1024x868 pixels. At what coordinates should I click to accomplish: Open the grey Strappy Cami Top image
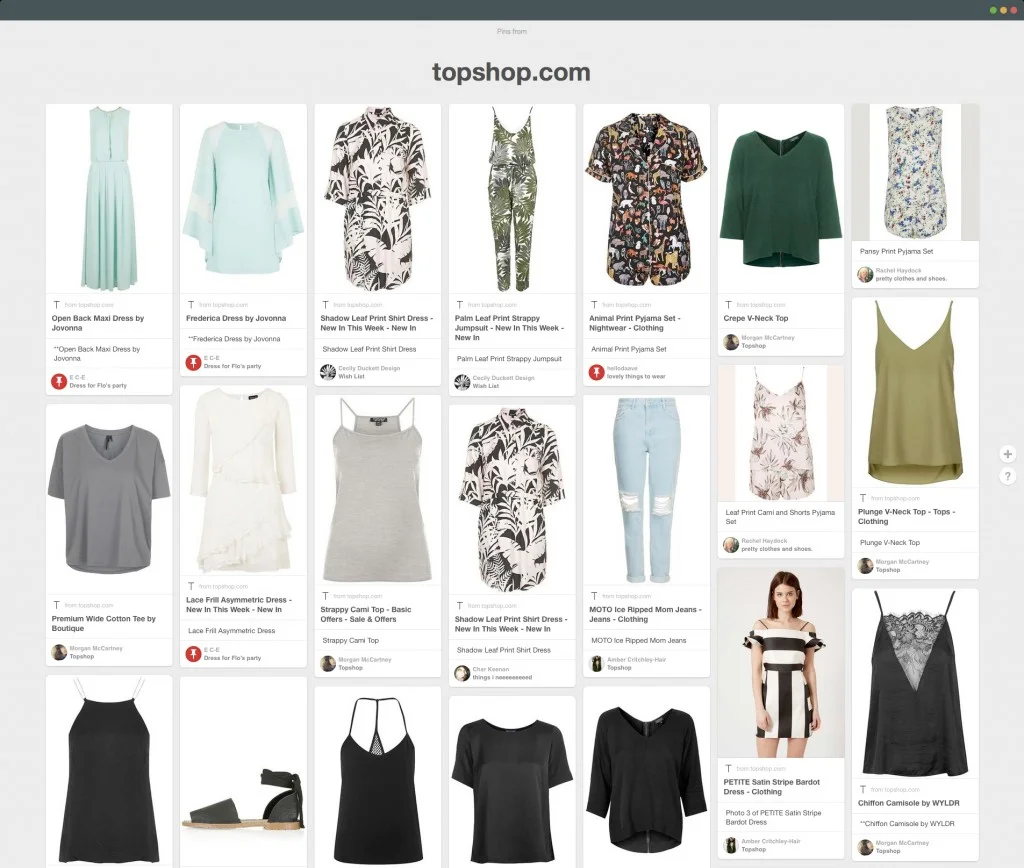(x=377, y=490)
